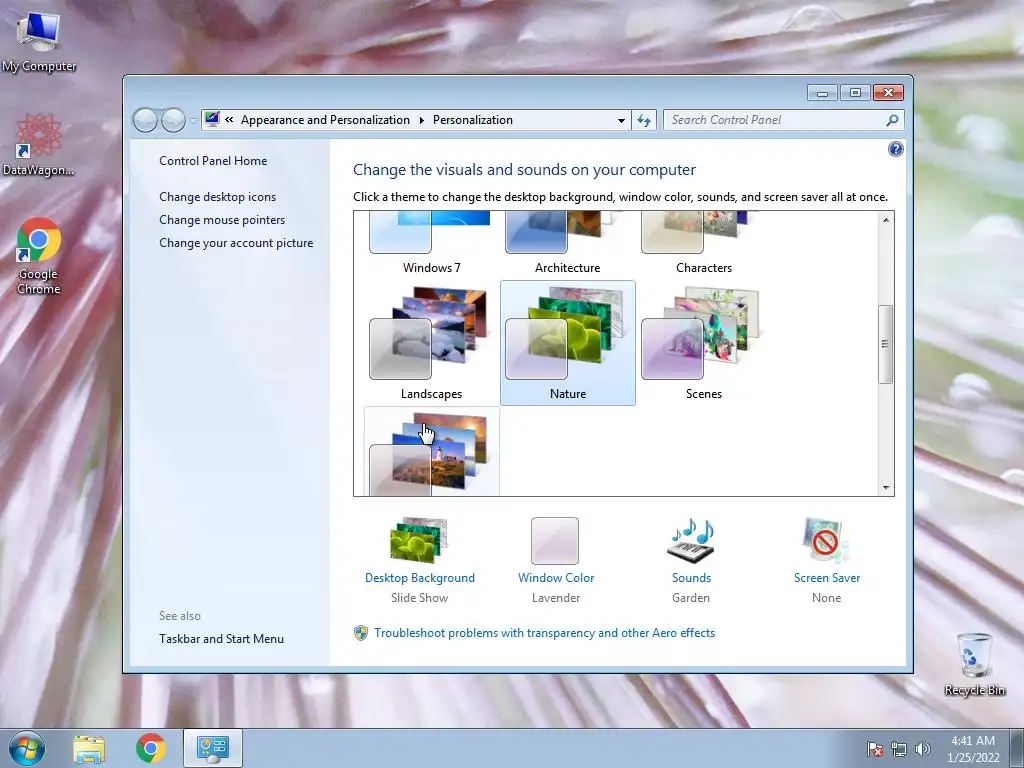The height and width of the screenshot is (768, 1024).
Task: Click the Control Panel address bar icon
Action: coord(212,120)
